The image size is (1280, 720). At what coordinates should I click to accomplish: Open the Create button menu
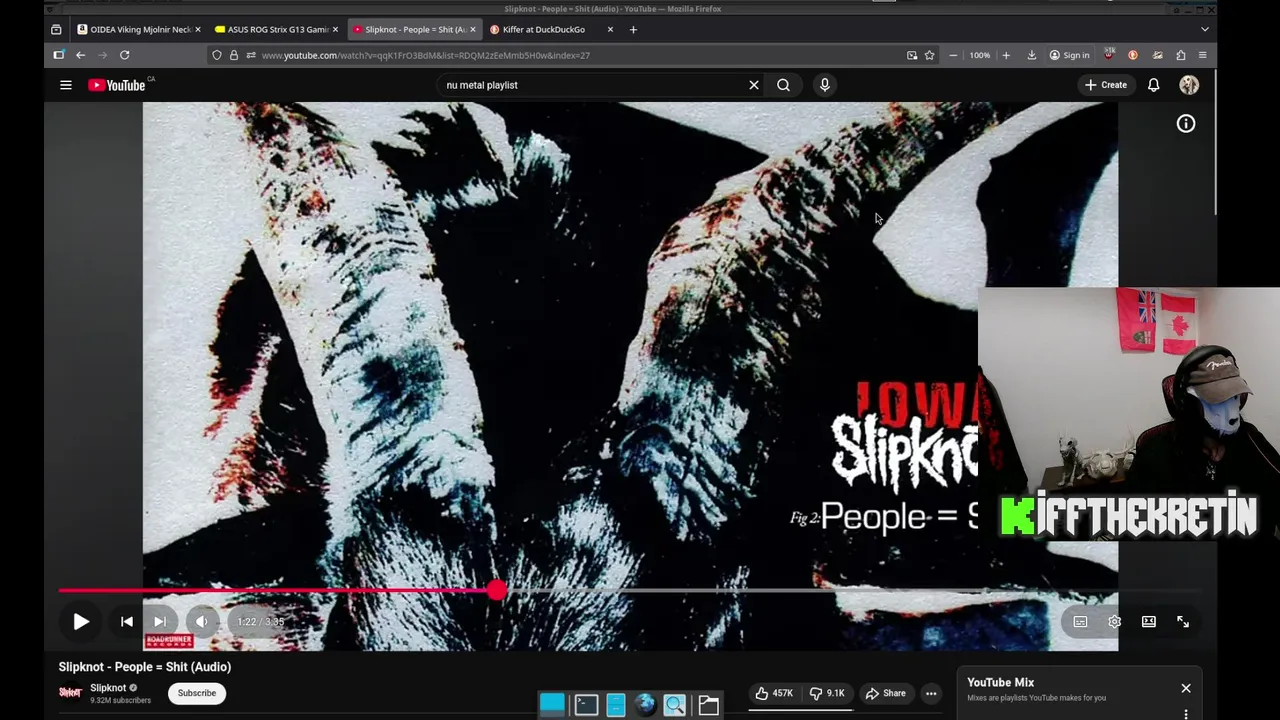pyautogui.click(x=1106, y=85)
